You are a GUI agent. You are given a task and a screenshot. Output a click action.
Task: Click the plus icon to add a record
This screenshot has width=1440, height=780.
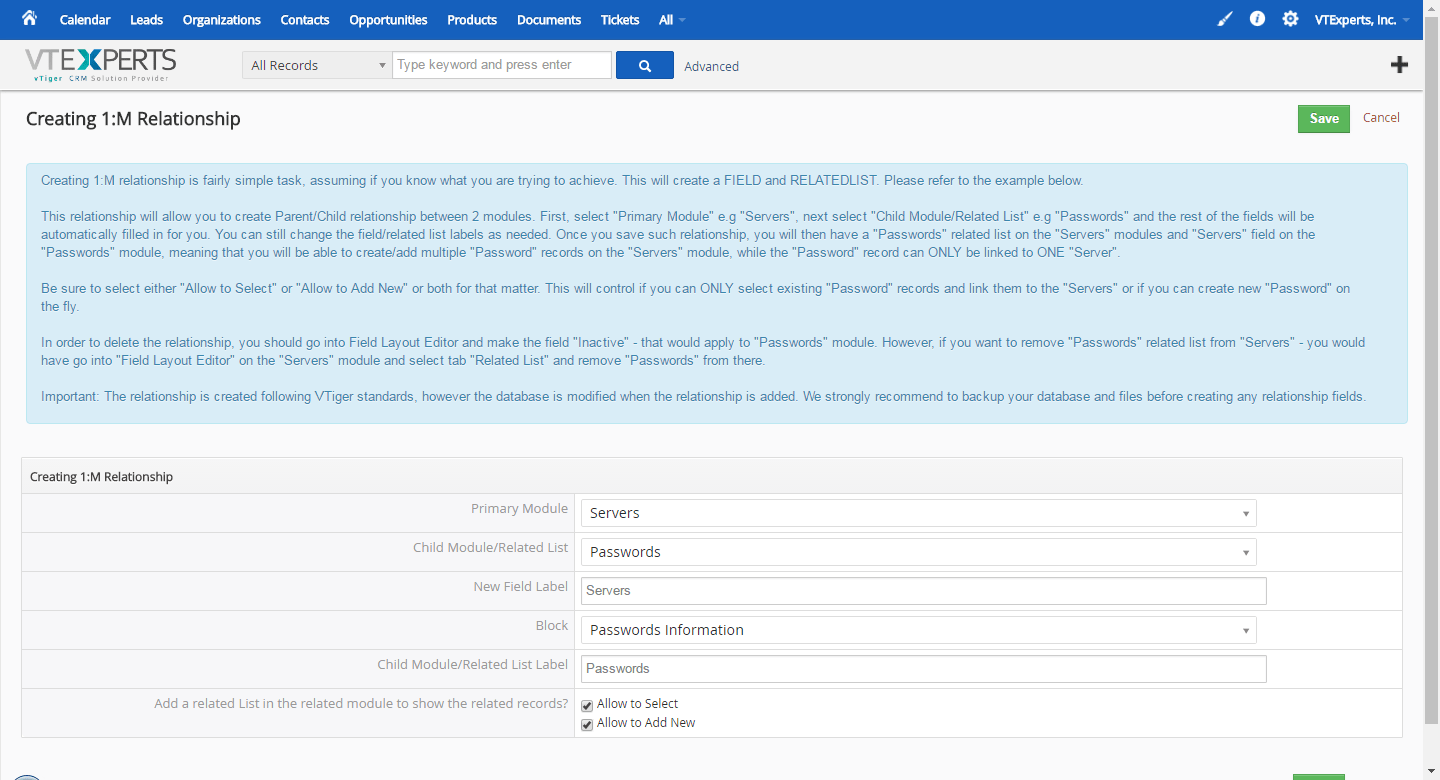tap(1399, 64)
